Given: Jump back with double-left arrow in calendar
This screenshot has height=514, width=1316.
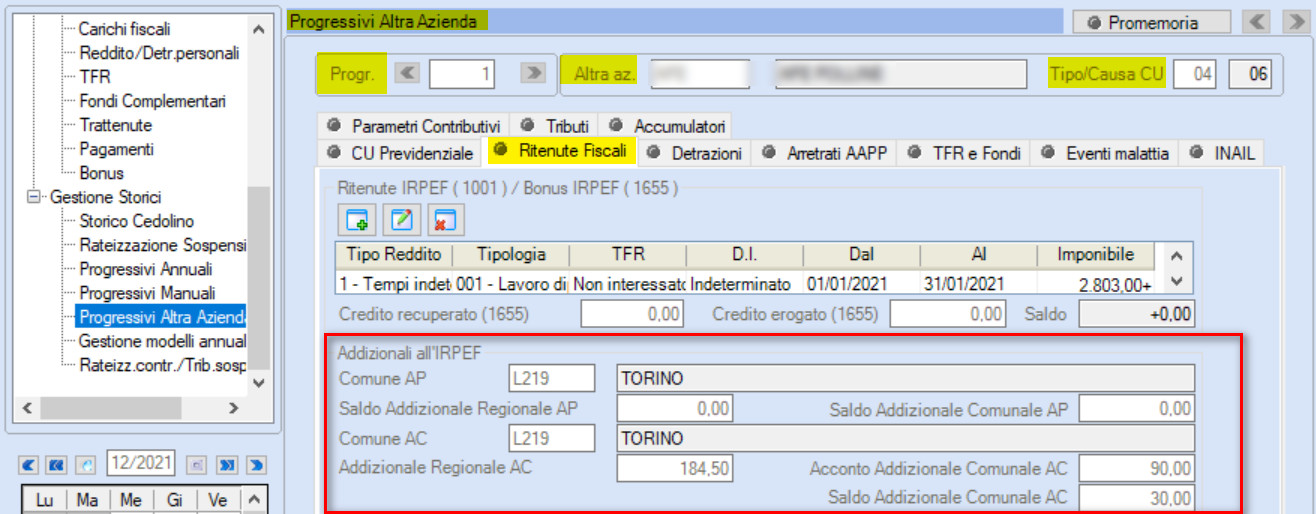Looking at the screenshot, I should coord(57,464).
